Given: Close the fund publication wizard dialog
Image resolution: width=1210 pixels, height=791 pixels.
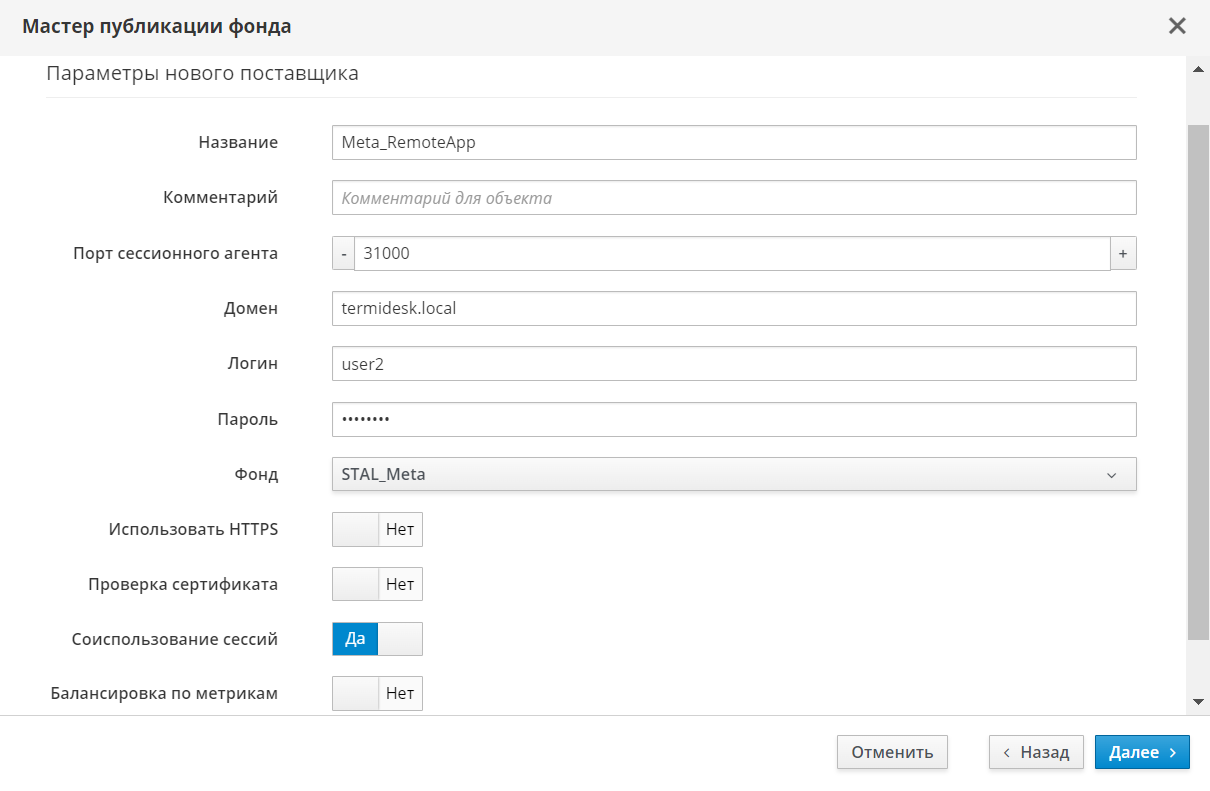Looking at the screenshot, I should coord(1177,27).
